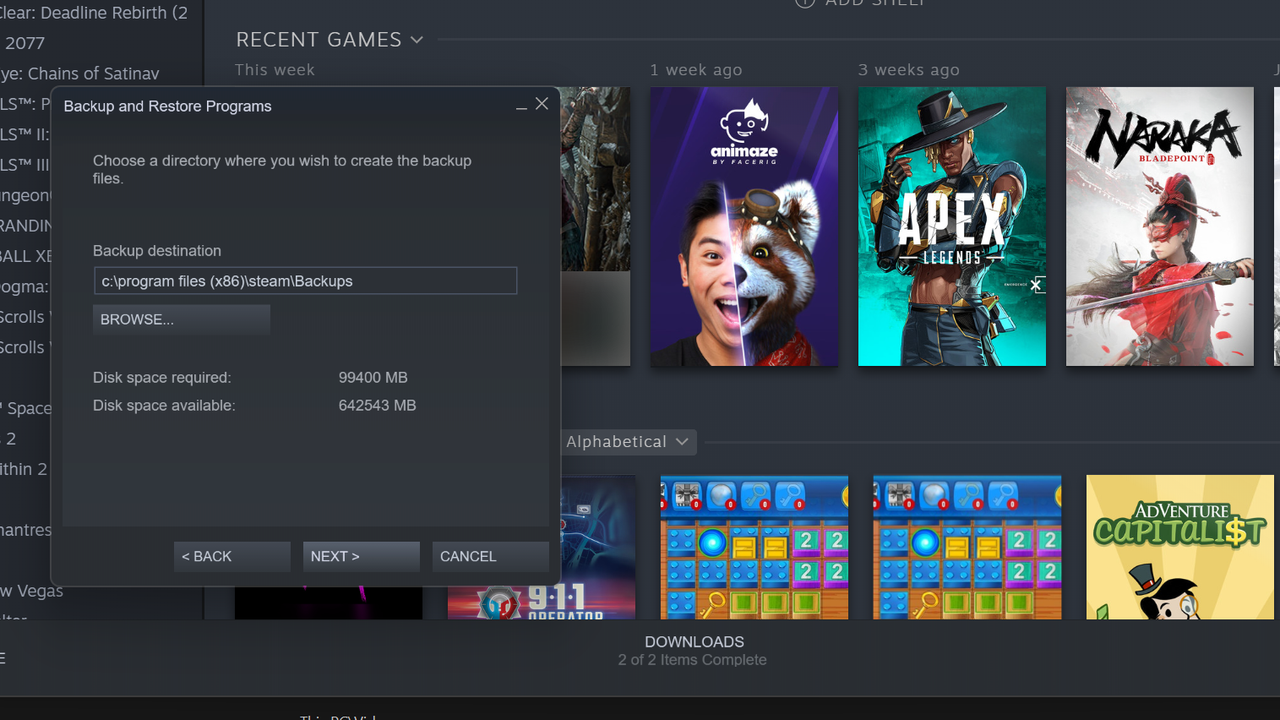Cancel the backup dialog
This screenshot has height=720, width=1280.
(x=490, y=556)
